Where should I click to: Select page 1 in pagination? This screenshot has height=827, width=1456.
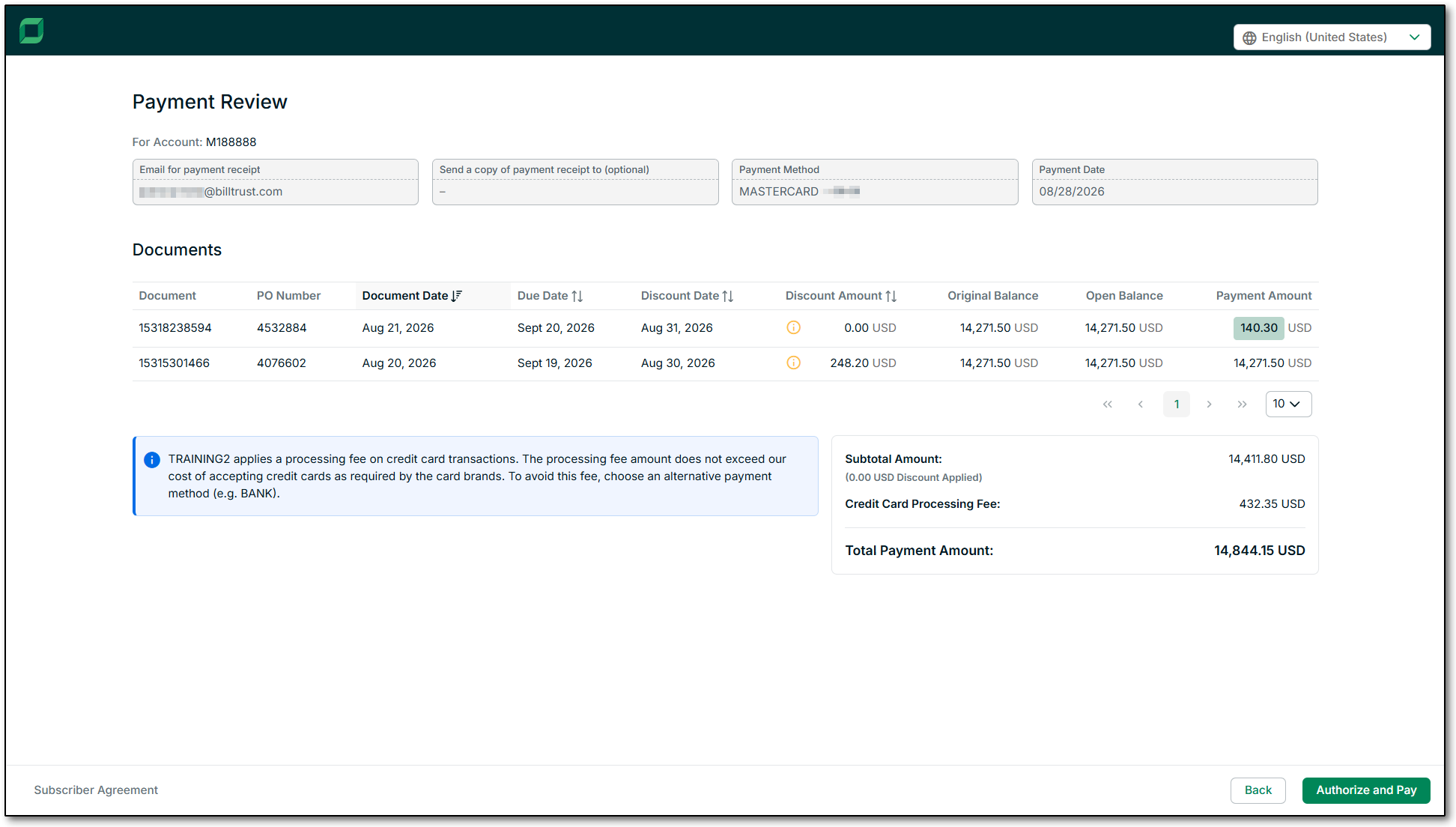(1176, 405)
